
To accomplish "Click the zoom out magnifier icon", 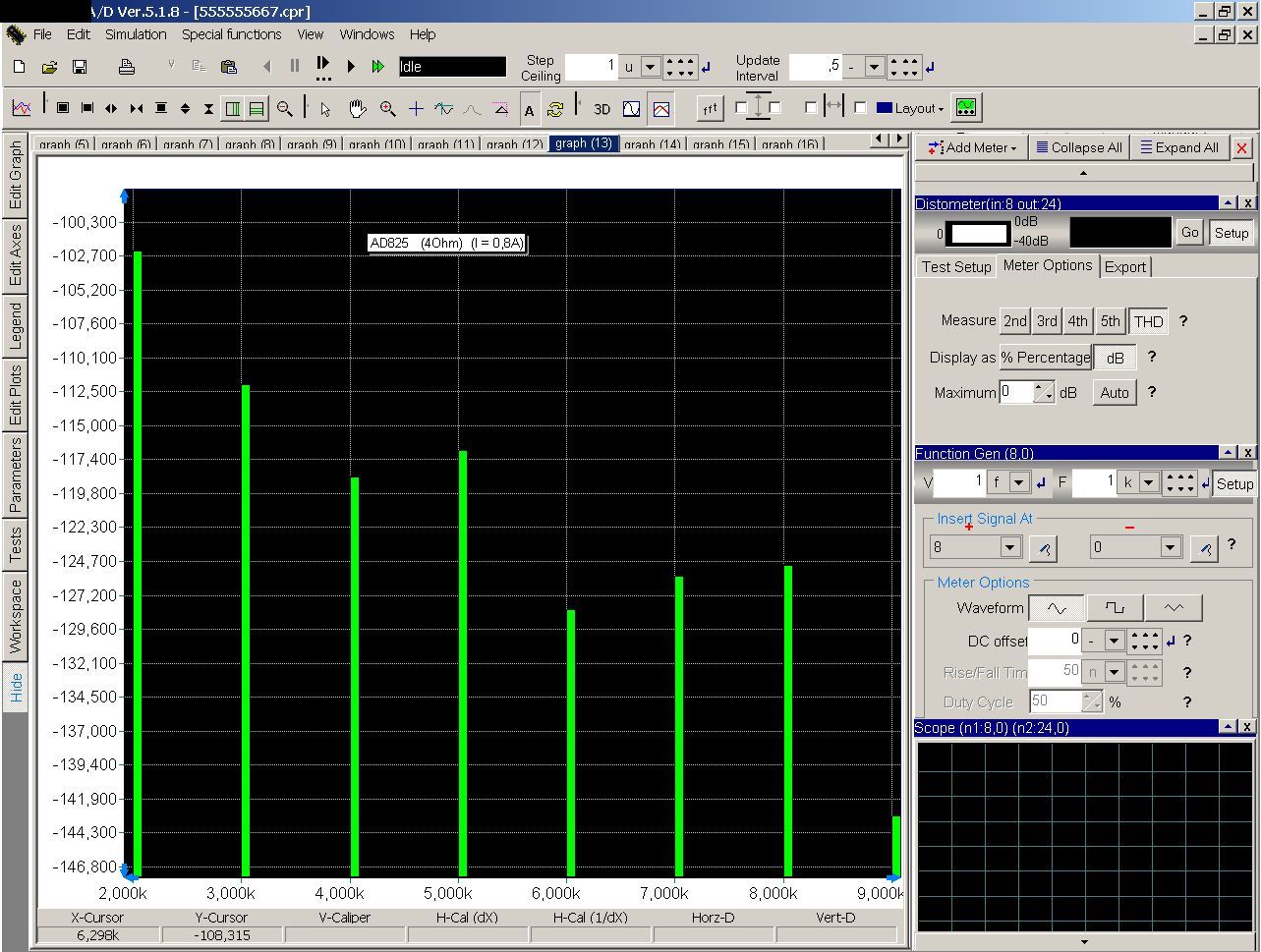I will click(285, 109).
